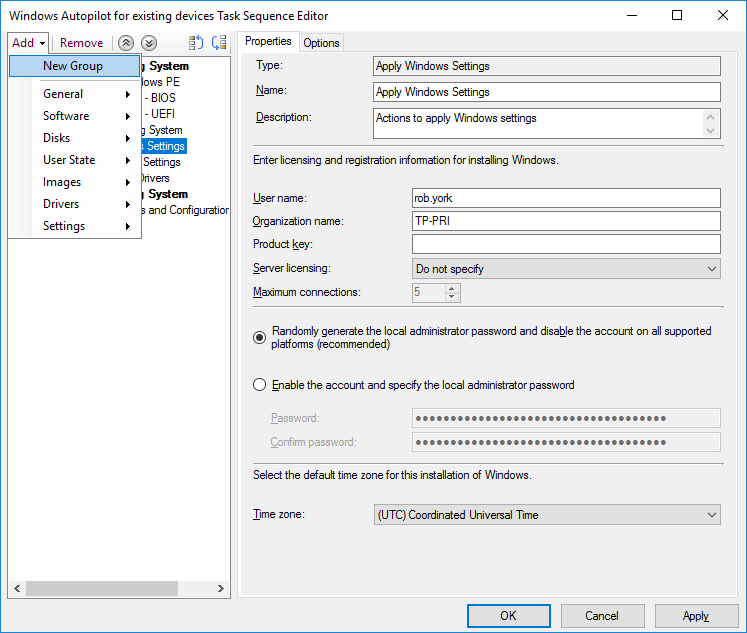Click the Remove toolbar button
This screenshot has width=747, height=633.
[x=81, y=43]
